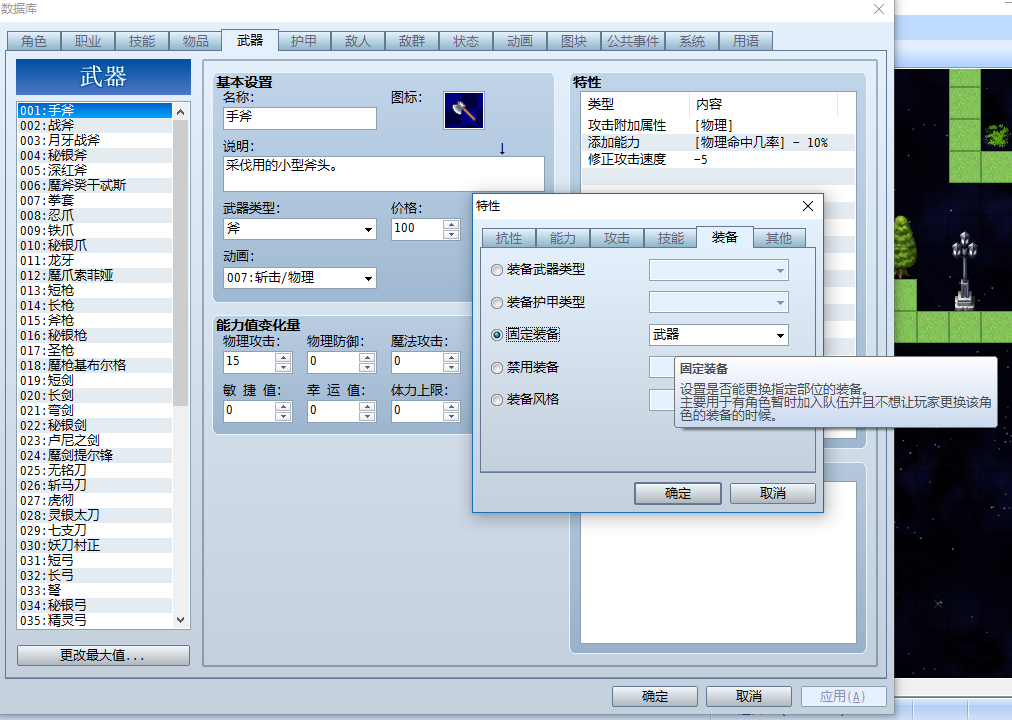This screenshot has height=720, width=1012.
Task: Select weapon 030:妖刀村正 in the list
Action: click(95, 546)
